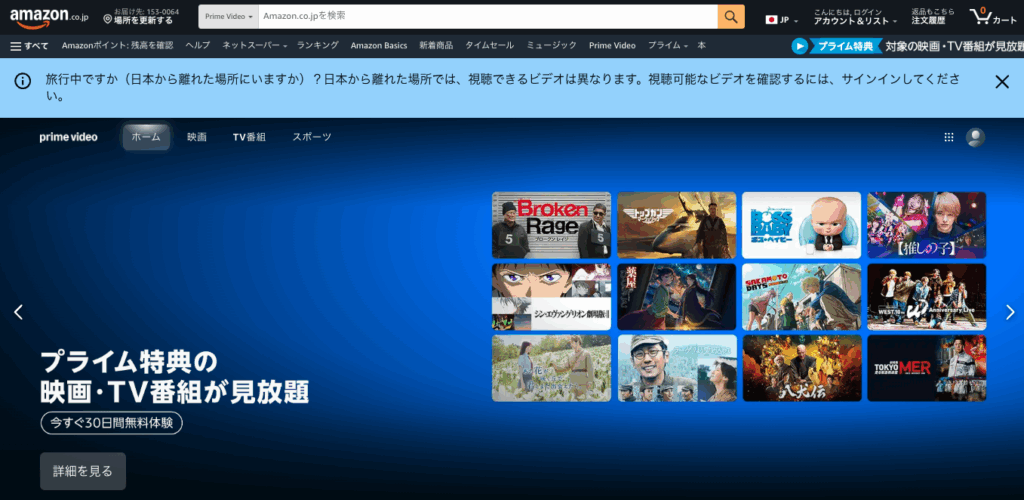Dismiss the travel notice banner

click(1002, 82)
